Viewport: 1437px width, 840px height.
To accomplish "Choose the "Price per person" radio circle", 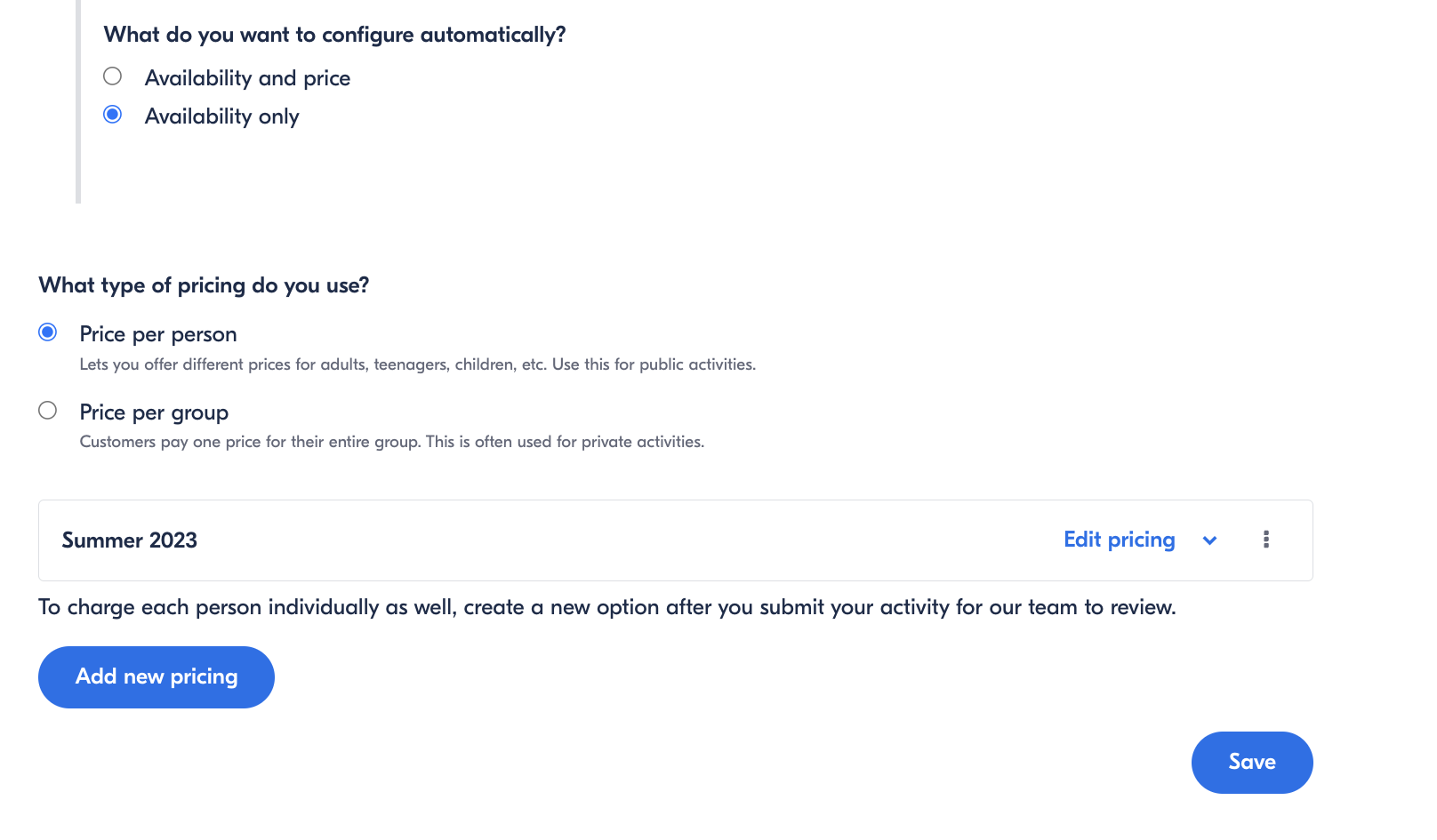I will tap(48, 332).
